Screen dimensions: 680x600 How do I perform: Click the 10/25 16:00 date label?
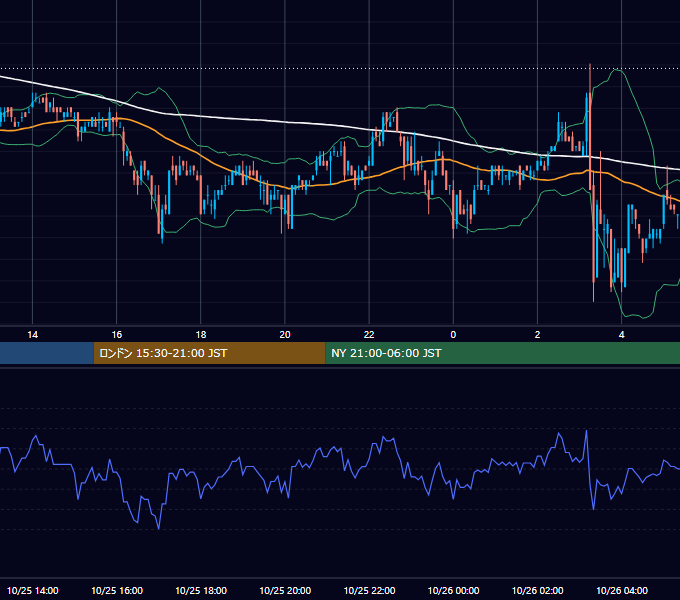point(117,590)
